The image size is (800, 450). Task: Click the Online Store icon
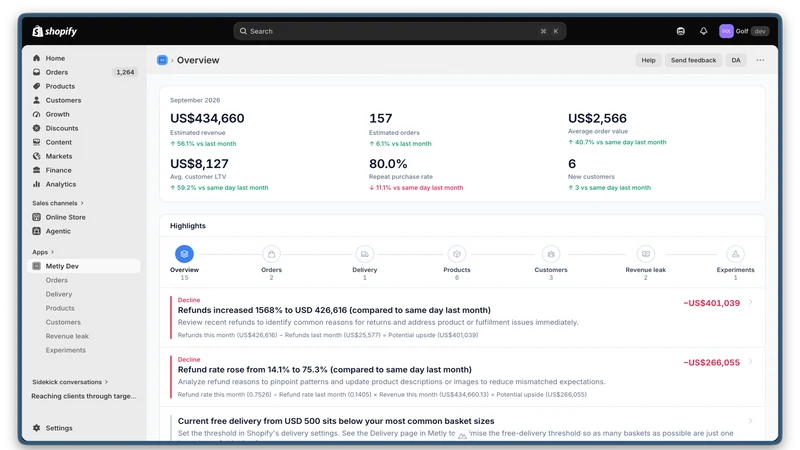click(37, 217)
